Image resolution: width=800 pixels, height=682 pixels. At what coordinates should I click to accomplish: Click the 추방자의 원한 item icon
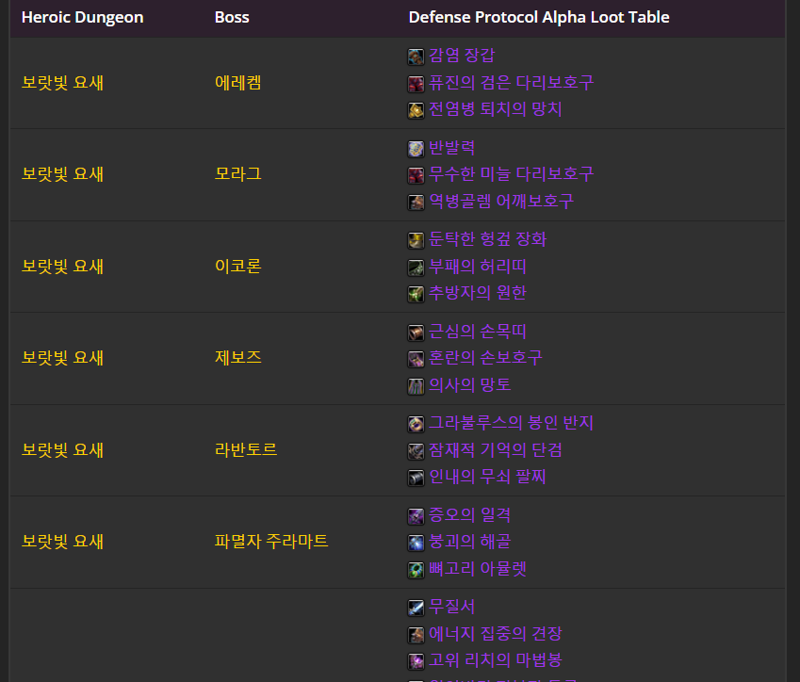pos(416,294)
